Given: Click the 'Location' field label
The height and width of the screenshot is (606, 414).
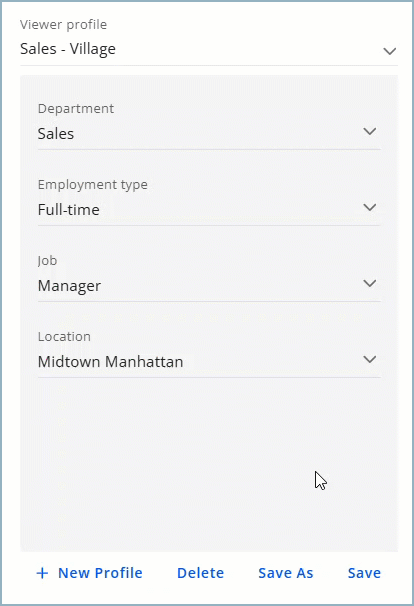Looking at the screenshot, I should (64, 337).
